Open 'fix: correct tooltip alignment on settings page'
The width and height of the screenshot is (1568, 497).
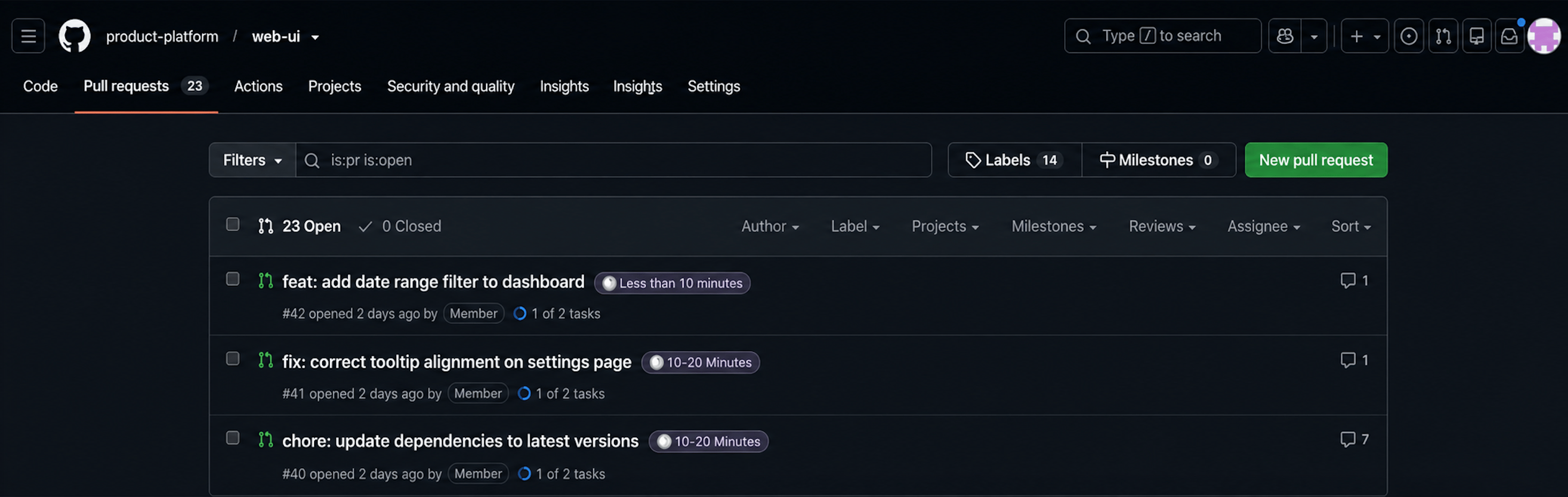click(456, 362)
